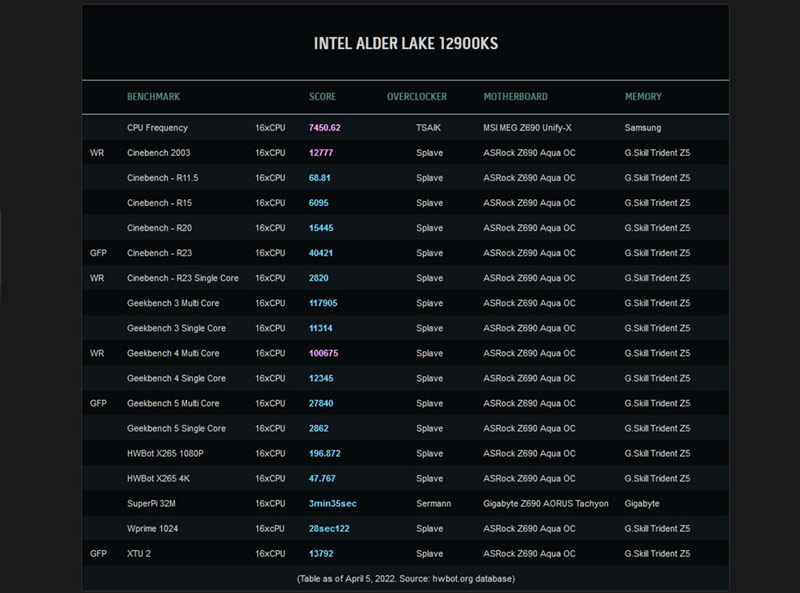The image size is (800, 593).
Task: Select the 'Geekbench 5 Multi Core' benchmark name
Action: (173, 403)
